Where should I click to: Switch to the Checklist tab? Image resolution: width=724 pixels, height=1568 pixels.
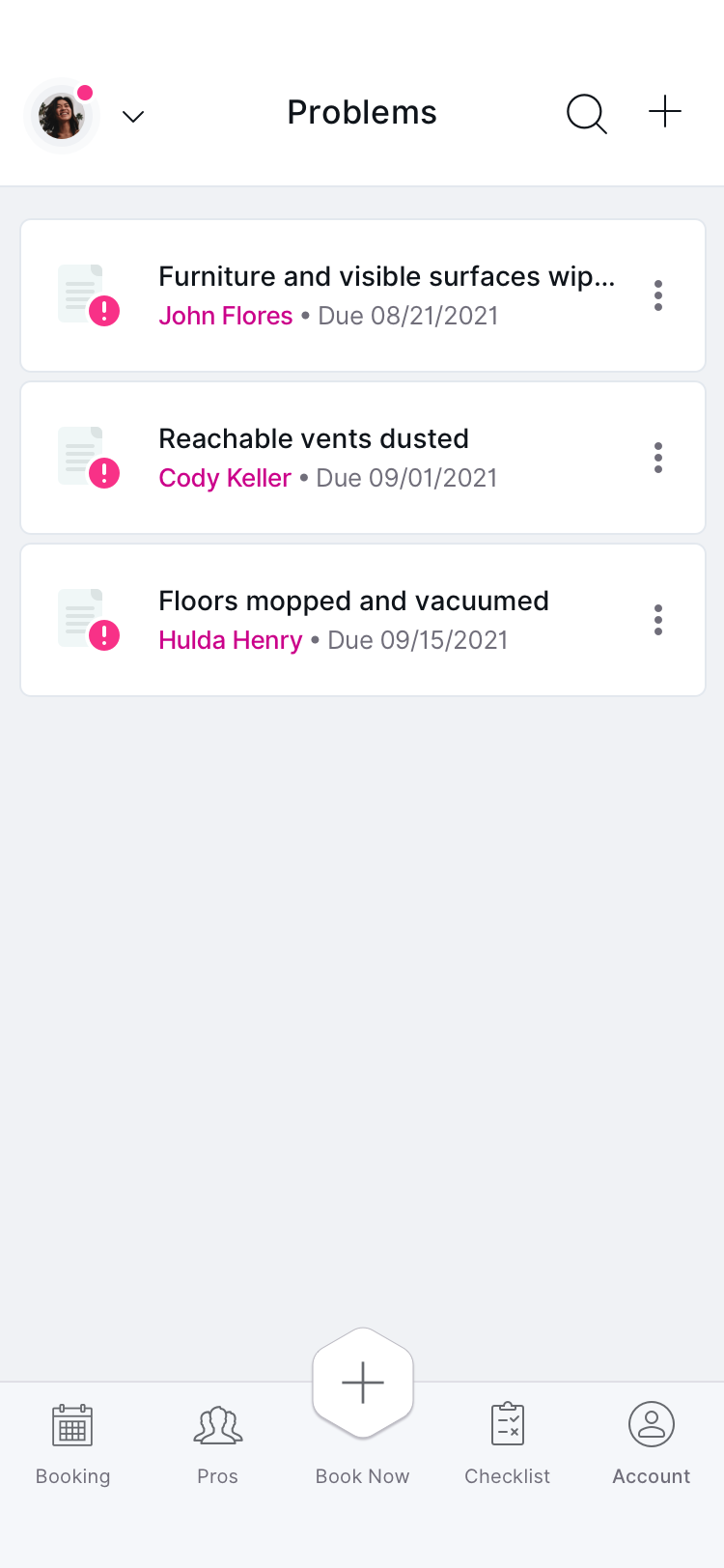(507, 1444)
